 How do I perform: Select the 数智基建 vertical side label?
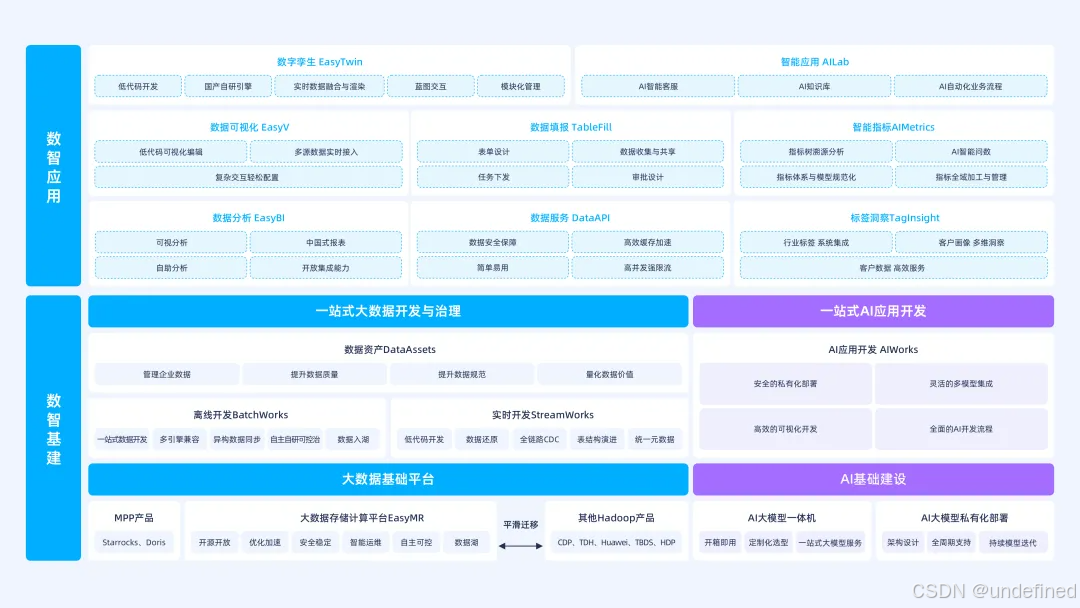point(54,428)
